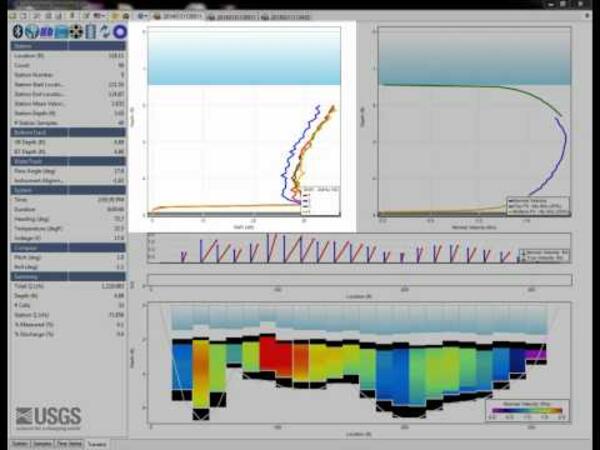Click the refresh arrows toolbar icon
This screenshot has height=450, width=600.
coord(105,32)
